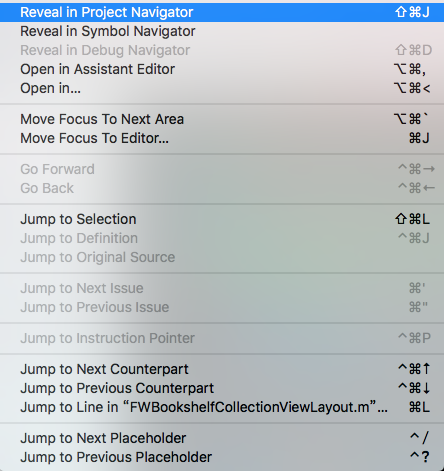The image size is (444, 471).
Task: Select Jump to Next Placeholder
Action: (222, 438)
